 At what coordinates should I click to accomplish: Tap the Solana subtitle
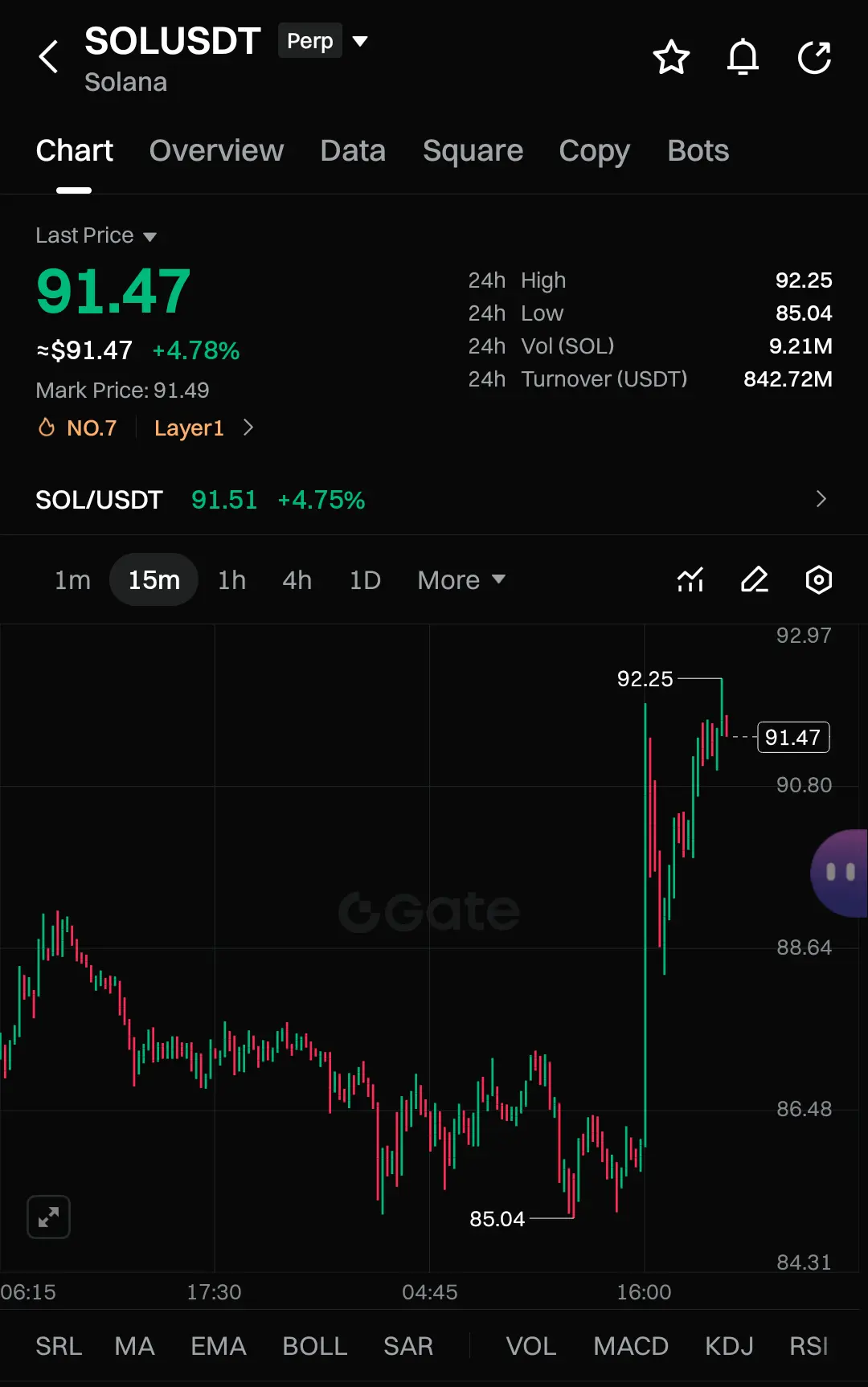[x=125, y=82]
